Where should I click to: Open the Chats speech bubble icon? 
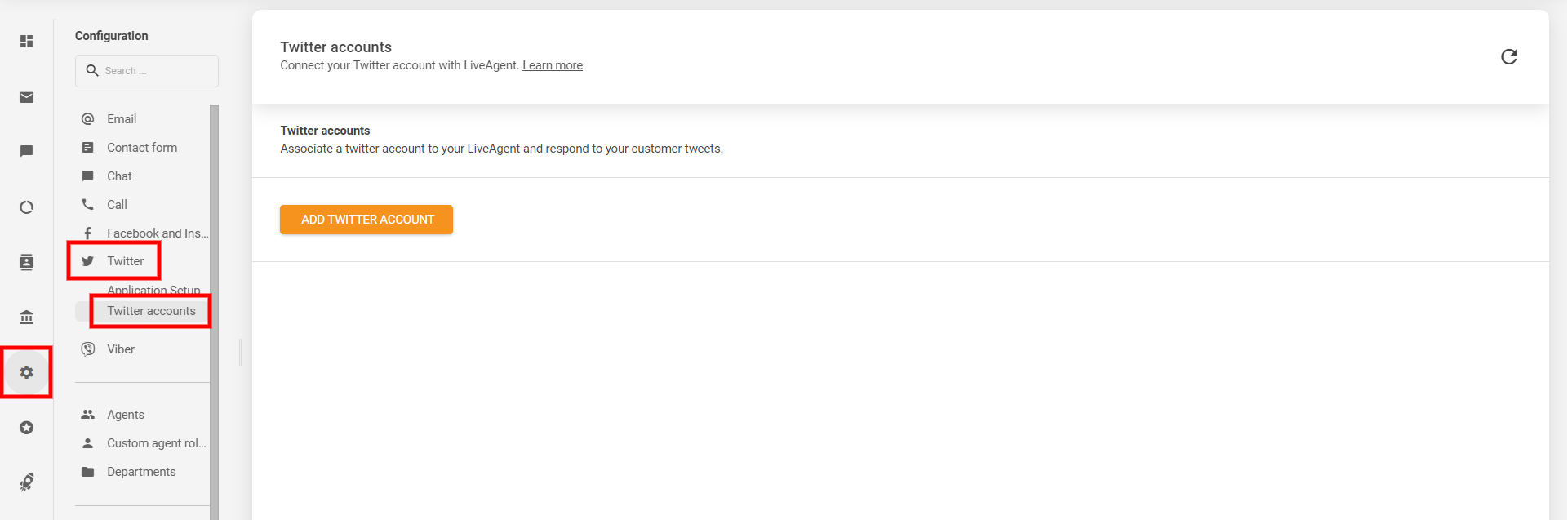coord(27,152)
